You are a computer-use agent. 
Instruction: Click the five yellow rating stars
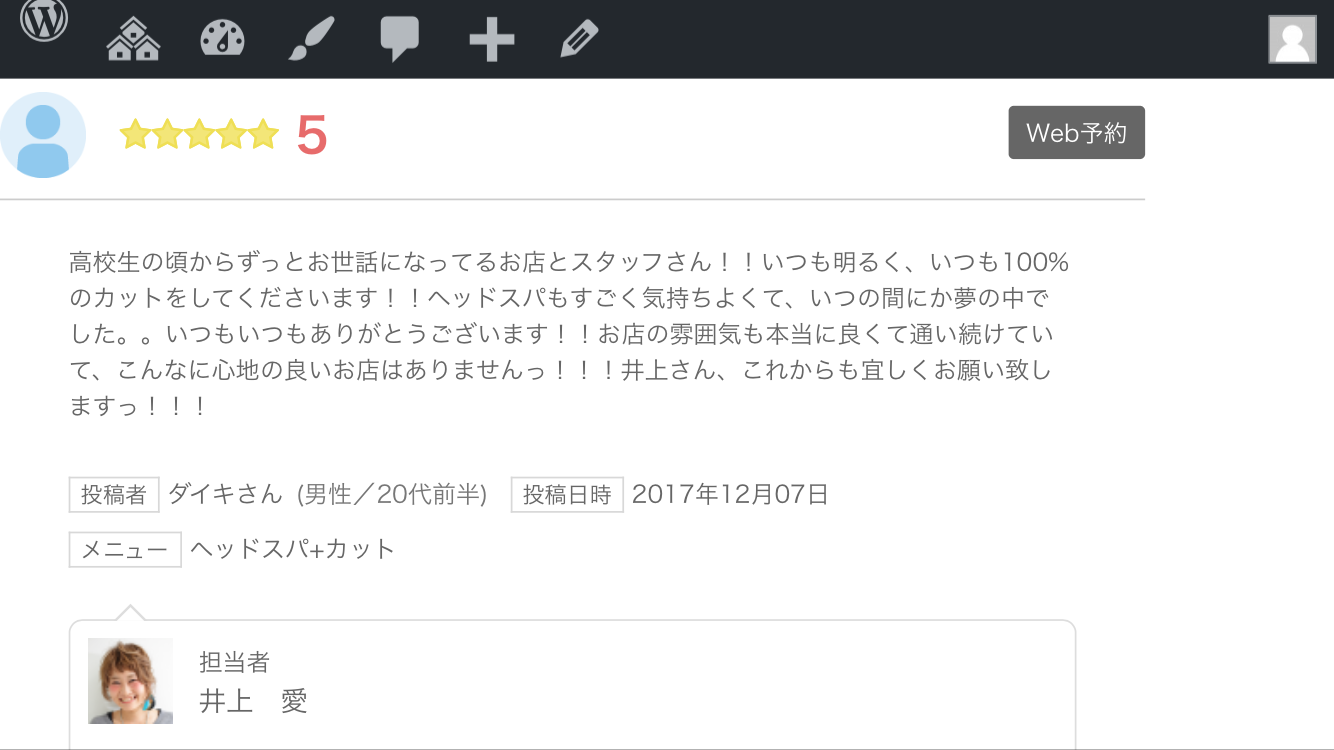click(199, 134)
